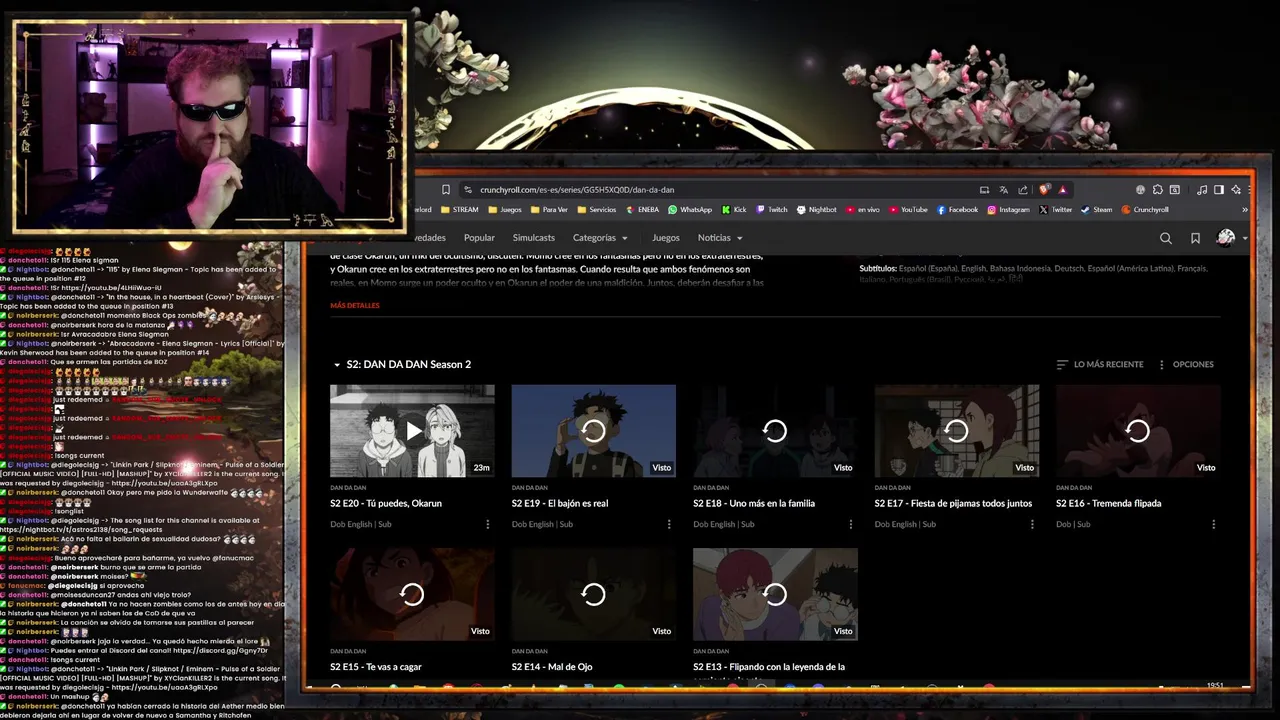The height and width of the screenshot is (720, 1280).
Task: Click the 'en vivo' bookmark
Action: (x=862, y=210)
